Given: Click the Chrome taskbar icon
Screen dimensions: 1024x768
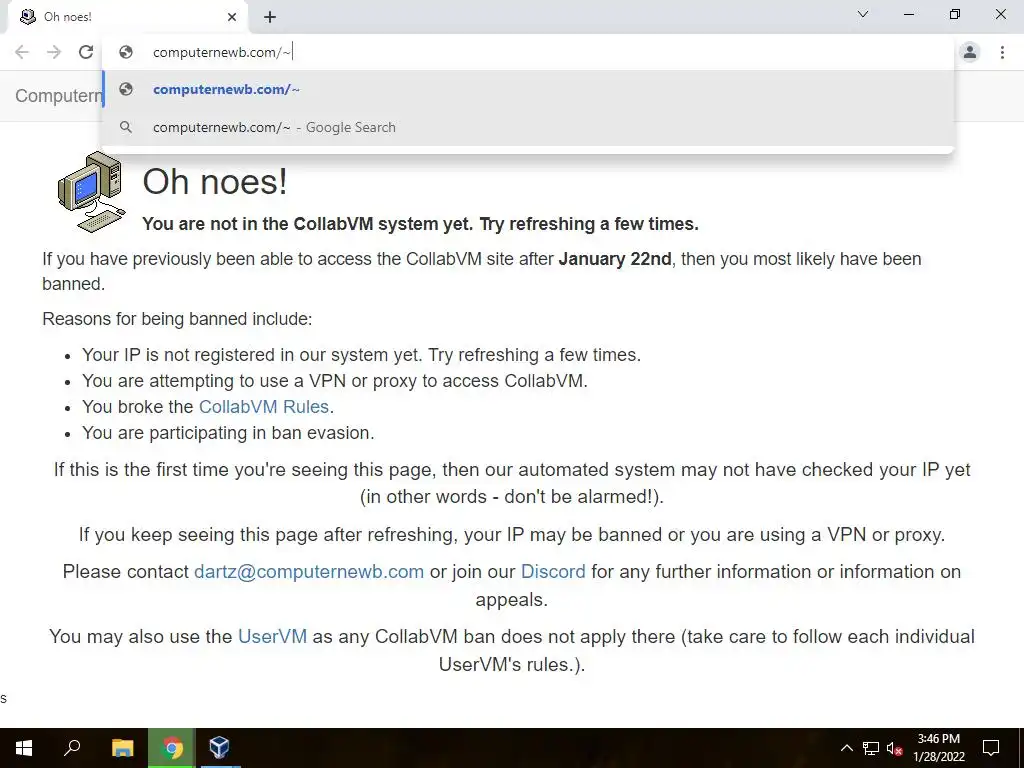Looking at the screenshot, I should [x=172, y=748].
